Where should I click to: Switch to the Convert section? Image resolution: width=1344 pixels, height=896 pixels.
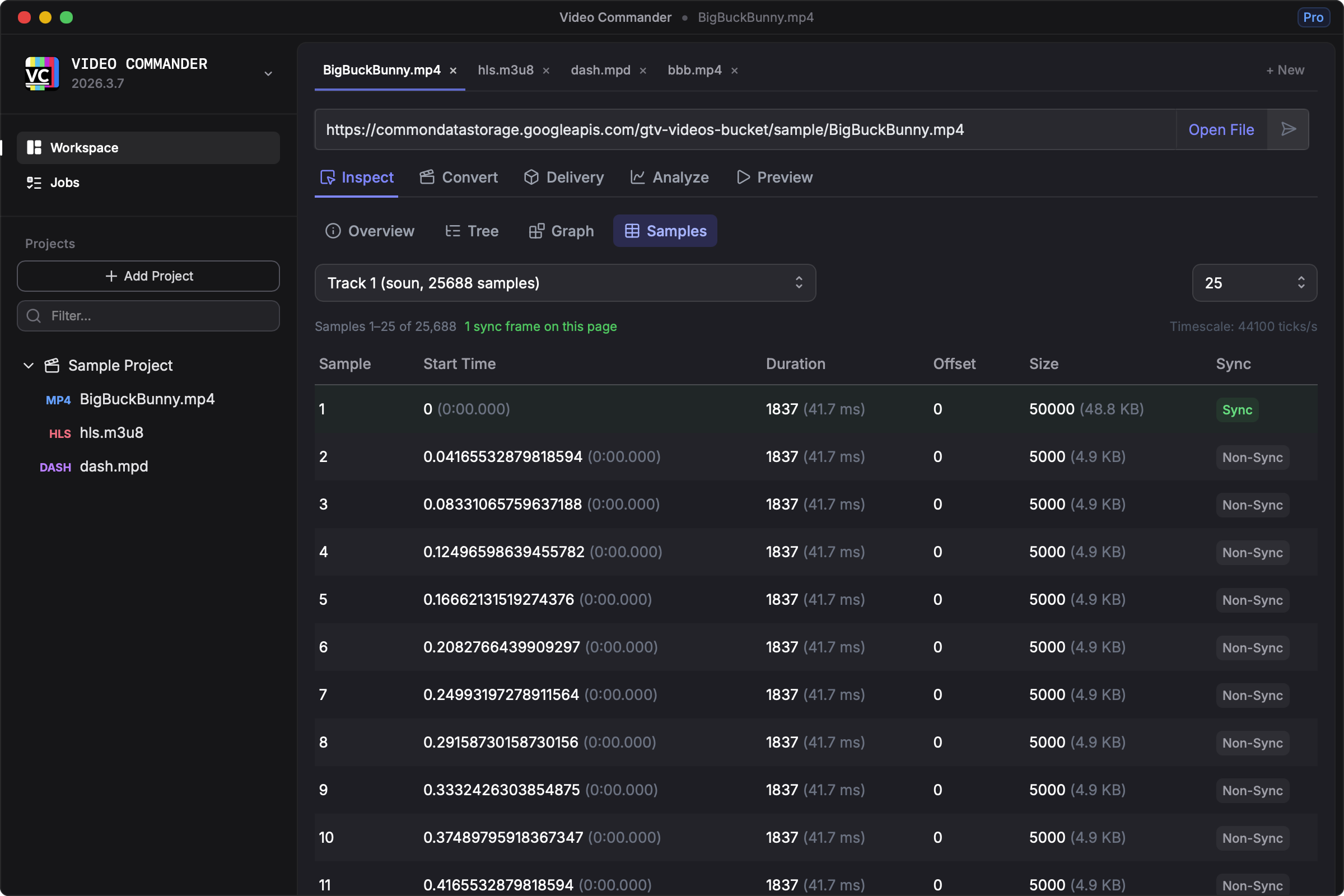click(458, 177)
